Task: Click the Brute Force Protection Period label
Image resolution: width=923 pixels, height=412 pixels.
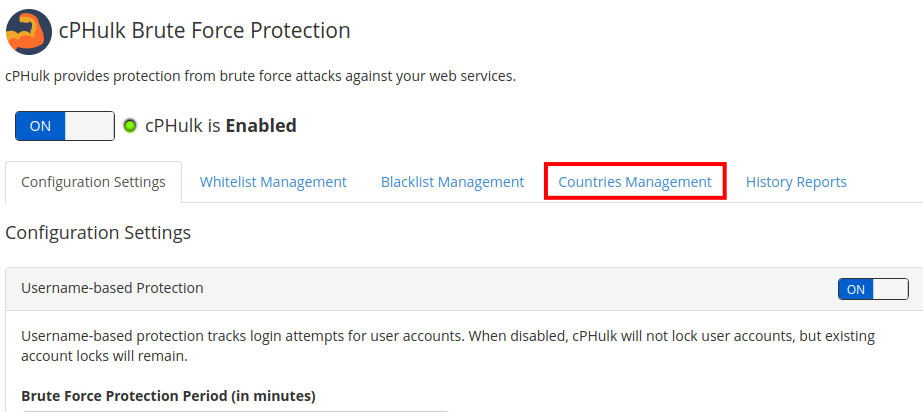Action: click(168, 396)
